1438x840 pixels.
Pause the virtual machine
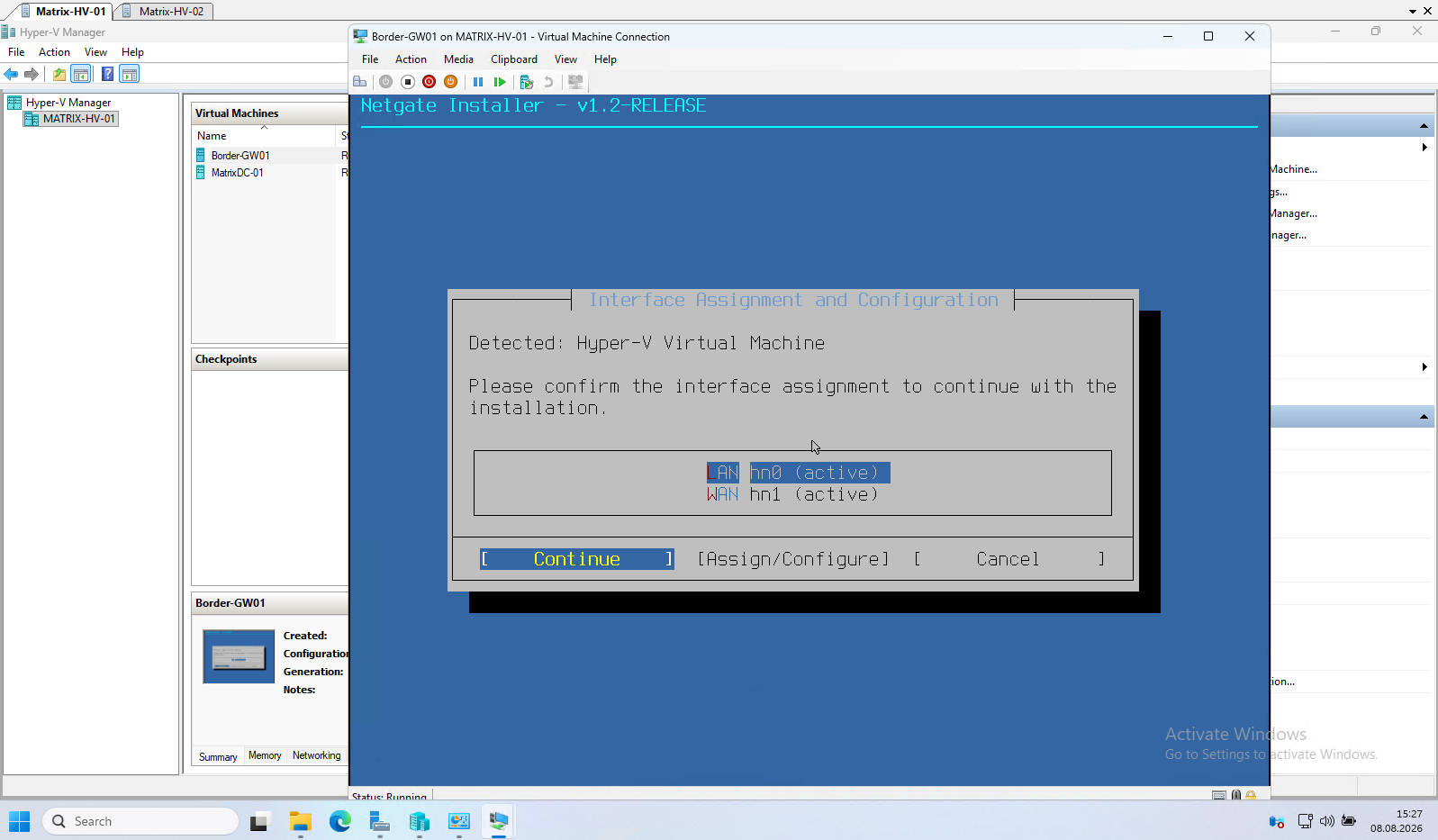[x=478, y=82]
